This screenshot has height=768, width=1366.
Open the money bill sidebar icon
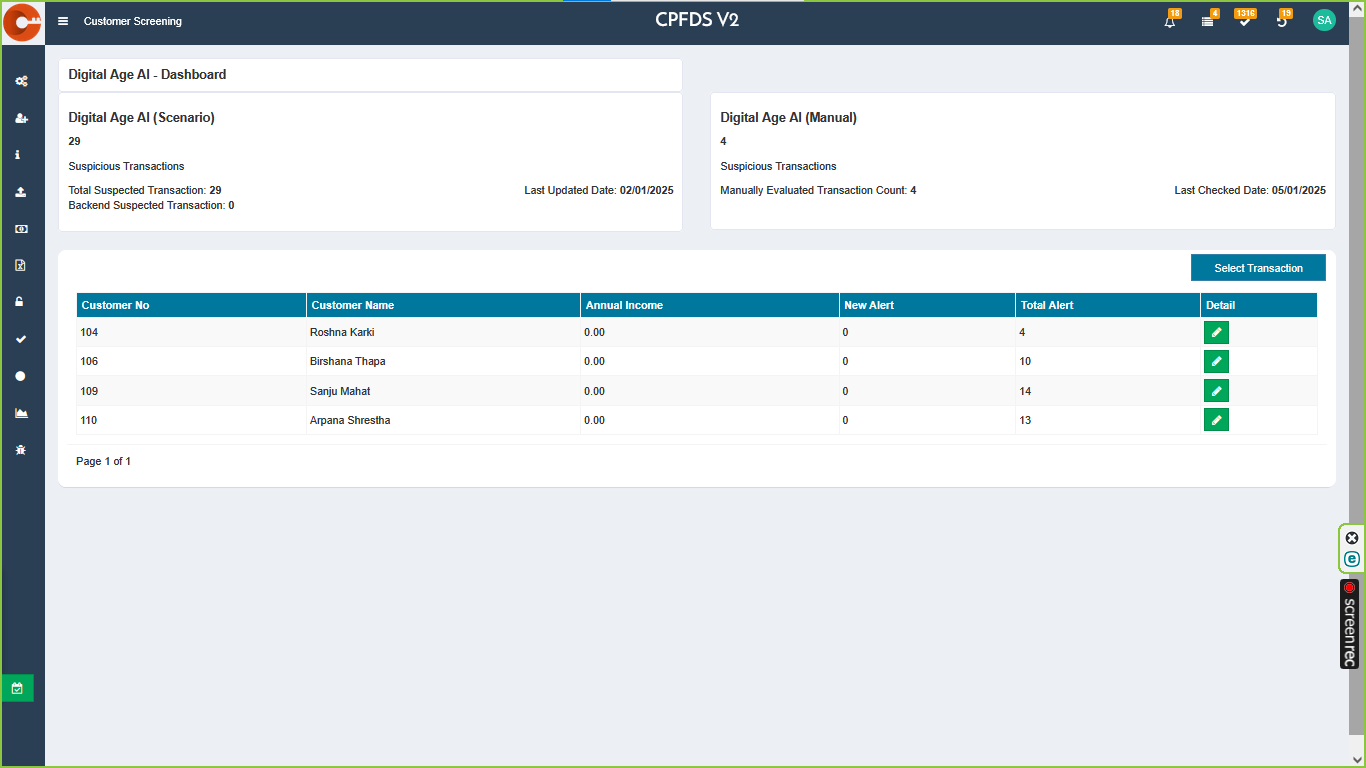pyautogui.click(x=21, y=229)
